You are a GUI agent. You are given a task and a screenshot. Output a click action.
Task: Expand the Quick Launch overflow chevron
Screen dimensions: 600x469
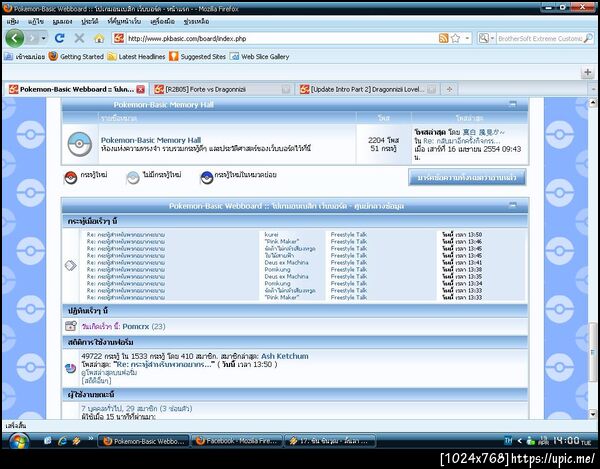[x=91, y=439]
